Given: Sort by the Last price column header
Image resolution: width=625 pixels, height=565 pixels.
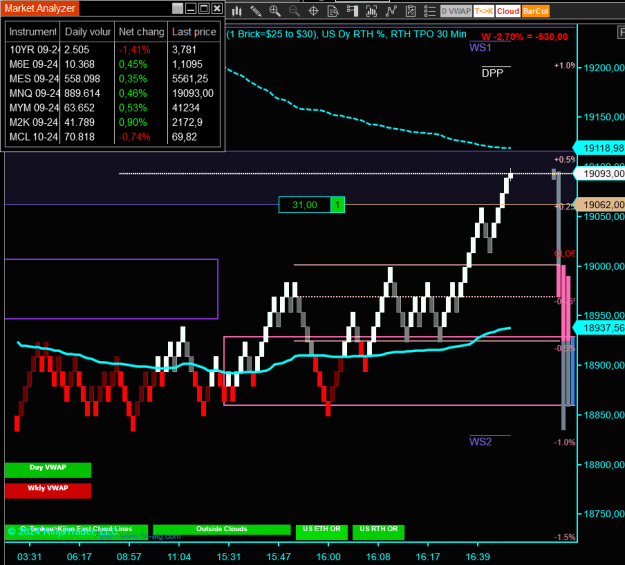Looking at the screenshot, I should [194, 32].
